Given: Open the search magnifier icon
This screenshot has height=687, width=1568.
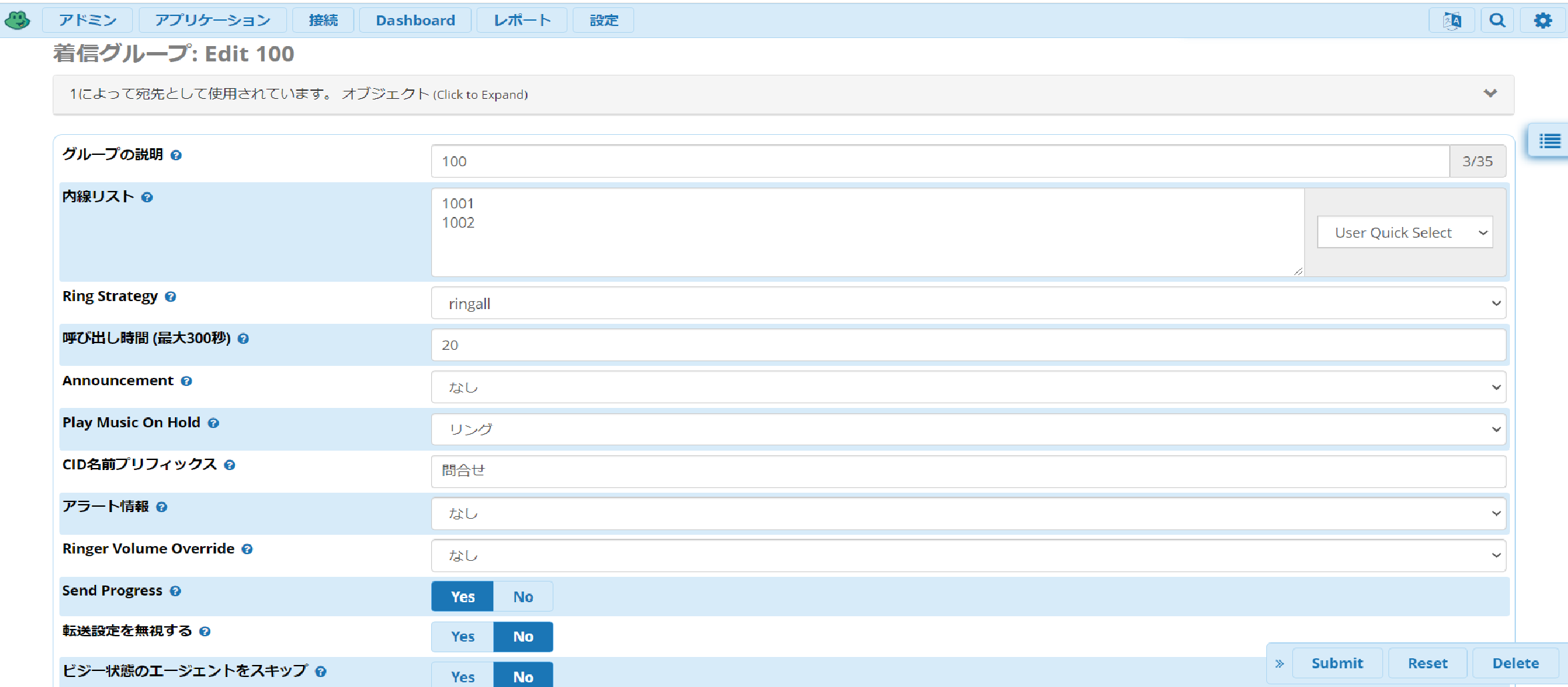Looking at the screenshot, I should pyautogui.click(x=1497, y=21).
